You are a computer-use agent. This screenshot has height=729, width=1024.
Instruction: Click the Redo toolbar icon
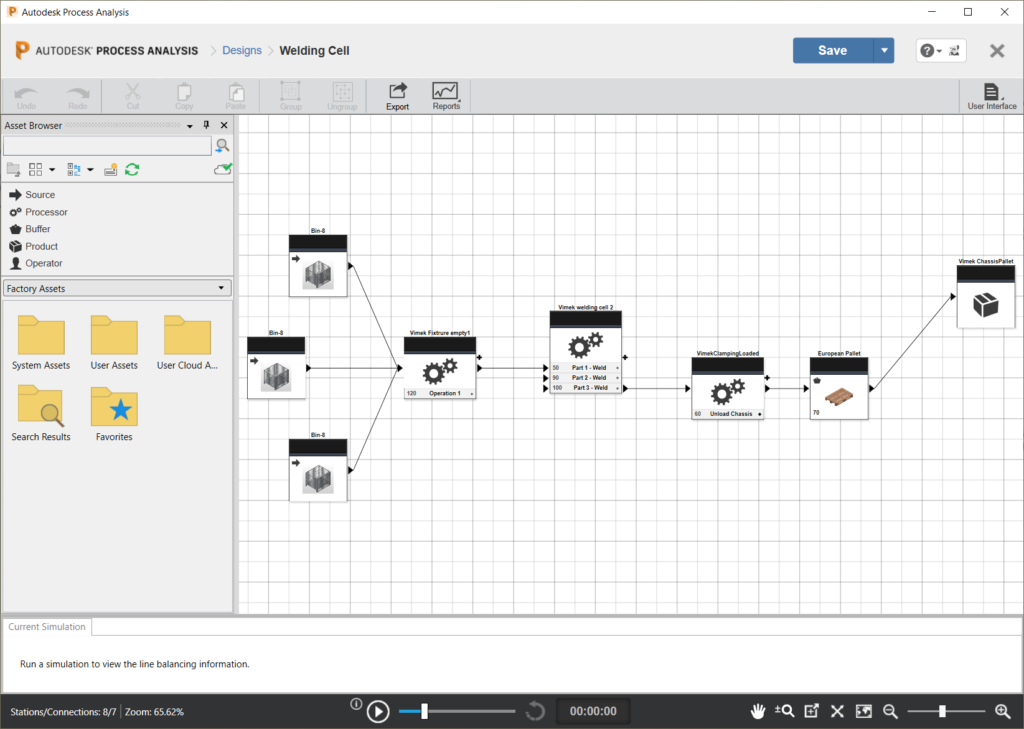coord(77,96)
